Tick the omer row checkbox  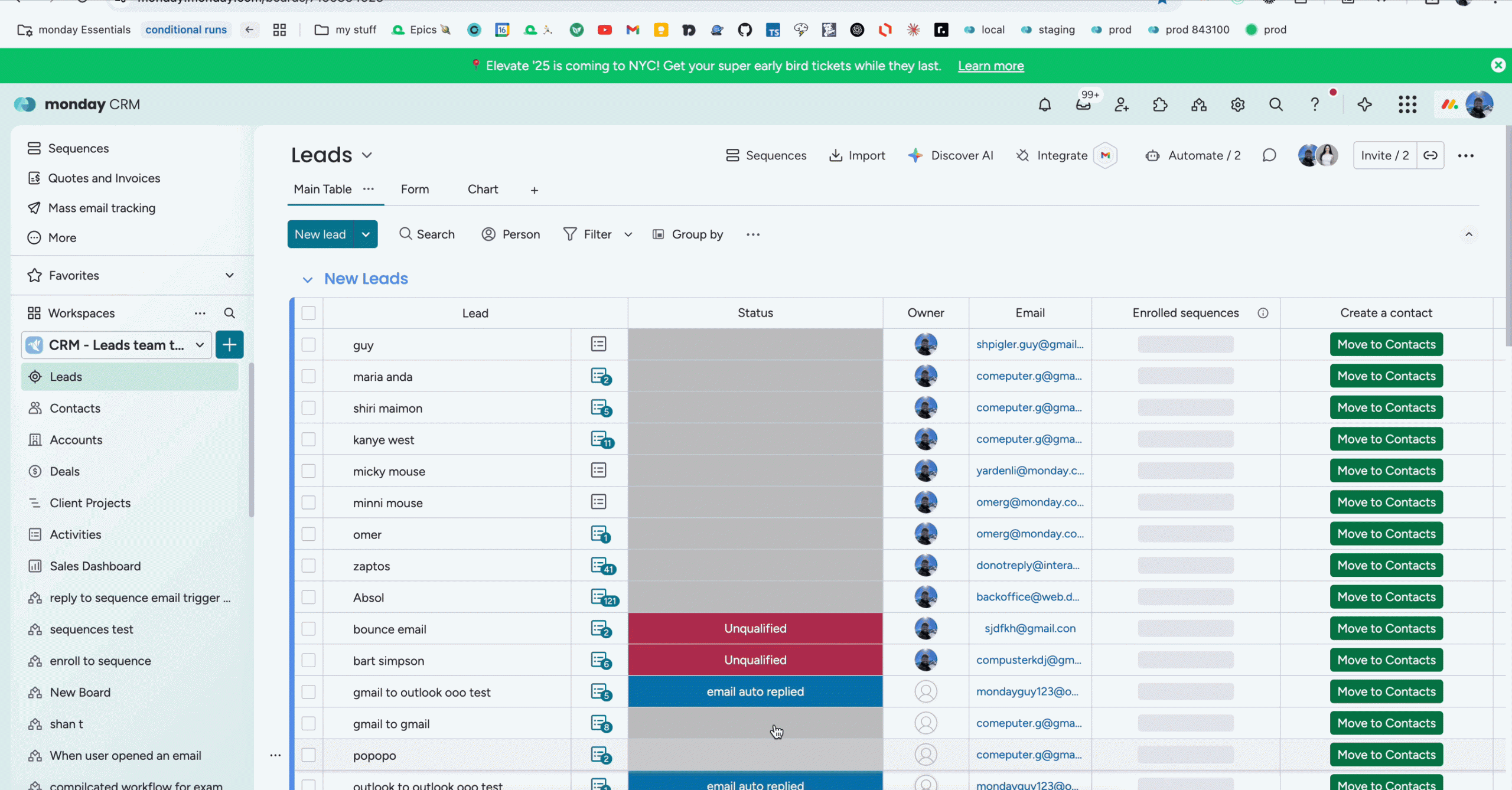tap(308, 534)
